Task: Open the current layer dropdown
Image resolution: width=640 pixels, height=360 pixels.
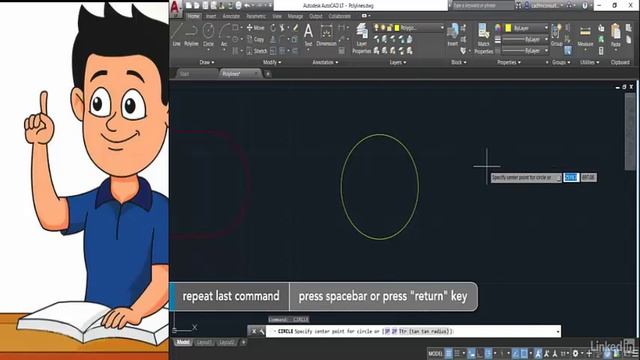Action: click(408, 28)
